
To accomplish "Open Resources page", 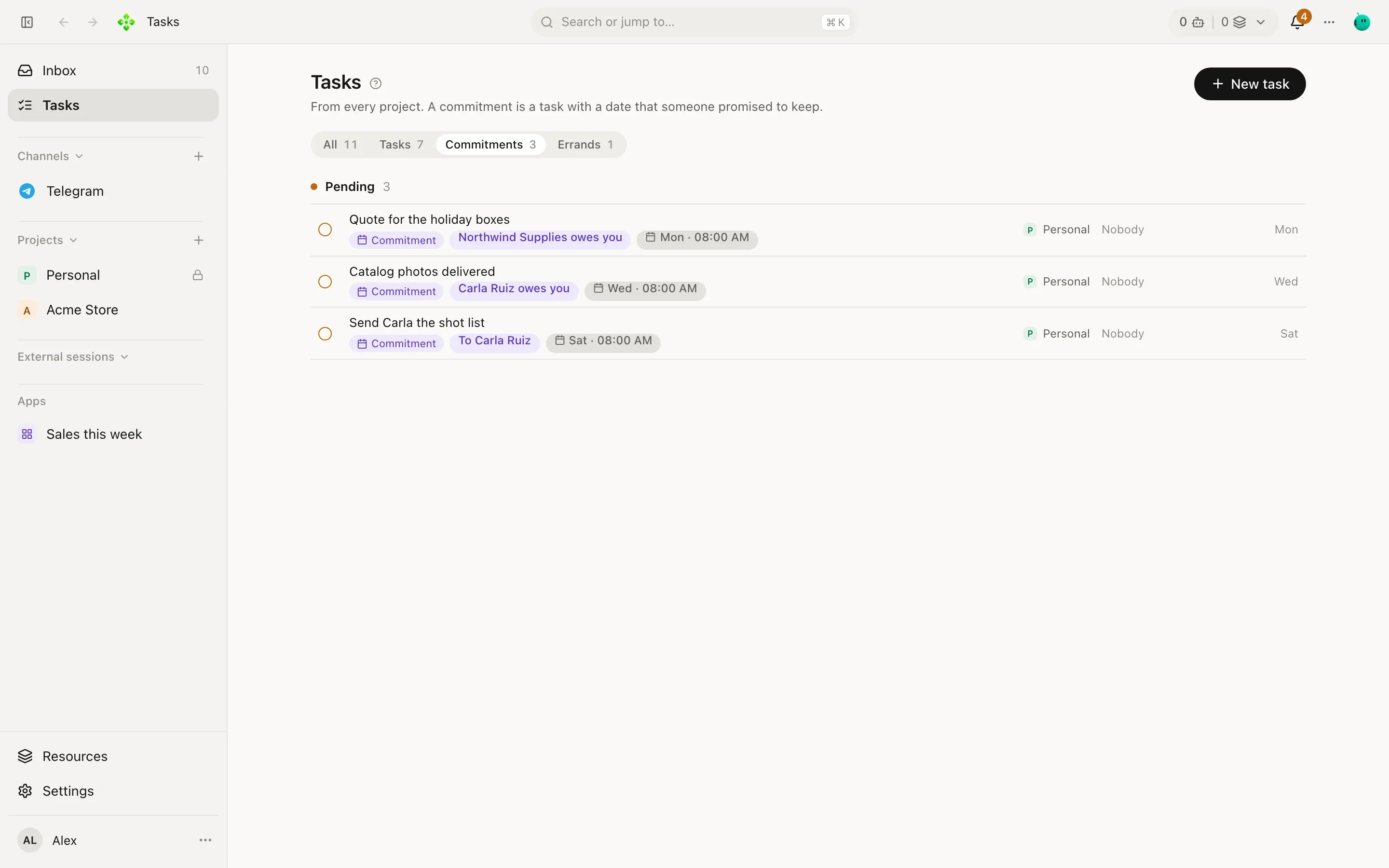I will [113, 756].
